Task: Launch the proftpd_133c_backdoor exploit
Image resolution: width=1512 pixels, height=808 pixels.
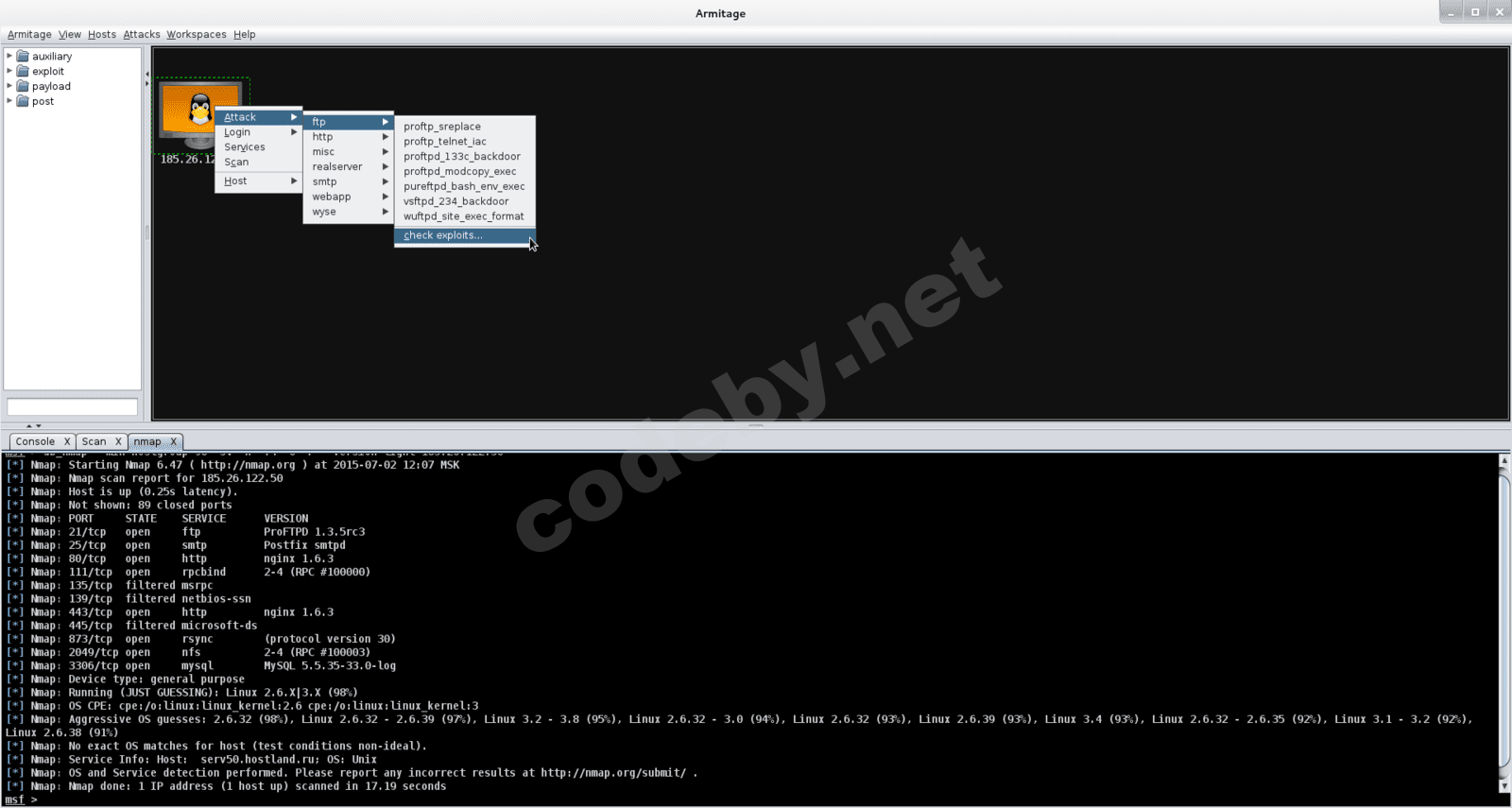Action: (465, 157)
